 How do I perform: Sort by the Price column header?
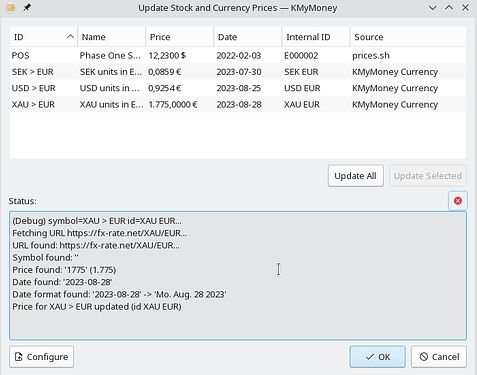pyautogui.click(x=180, y=37)
